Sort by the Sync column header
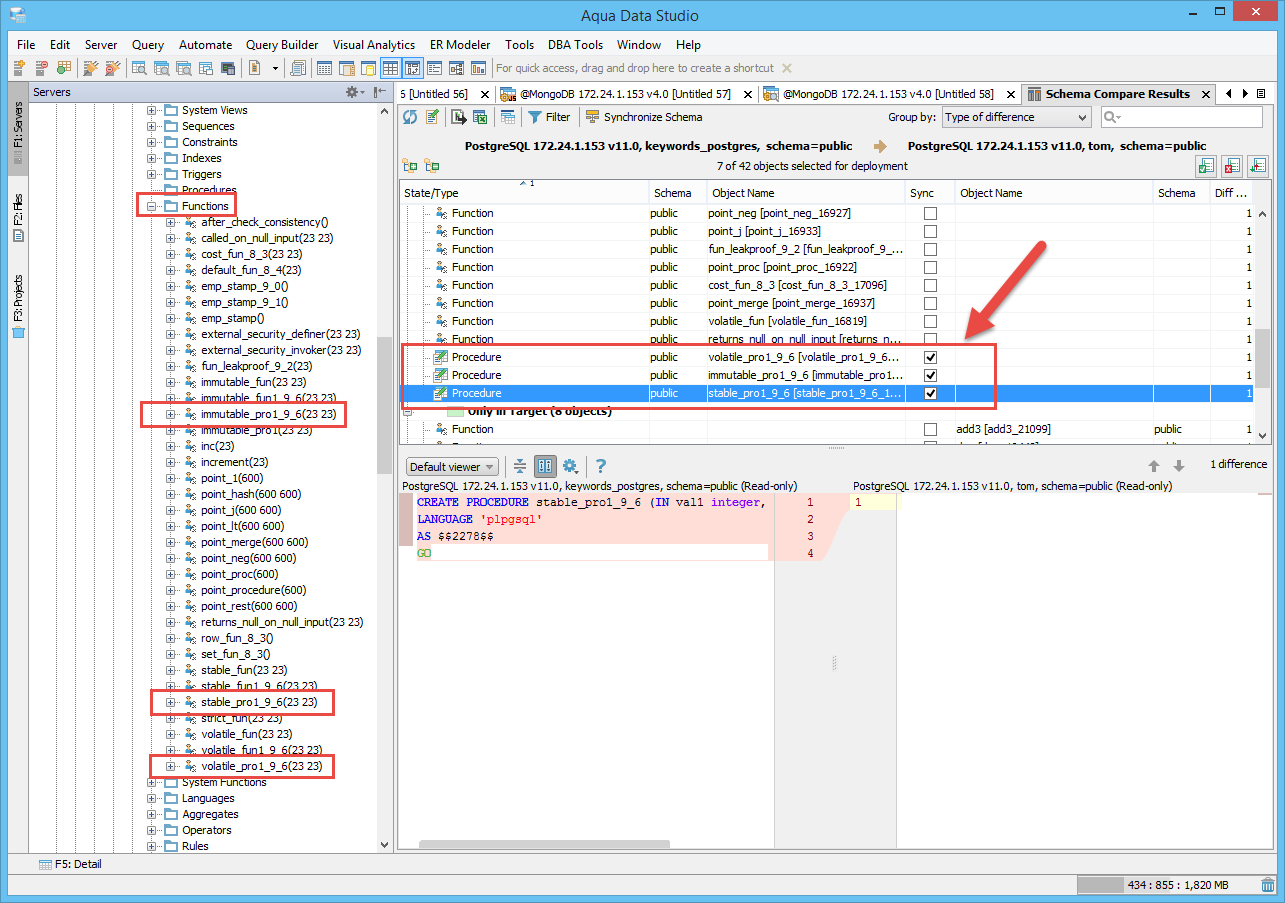1285x903 pixels. point(931,193)
